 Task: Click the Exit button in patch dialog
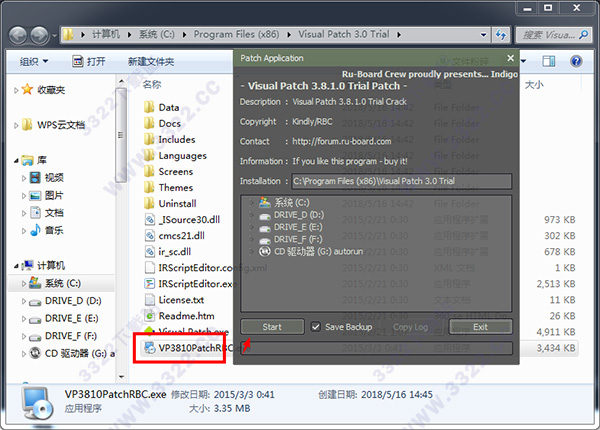point(480,327)
